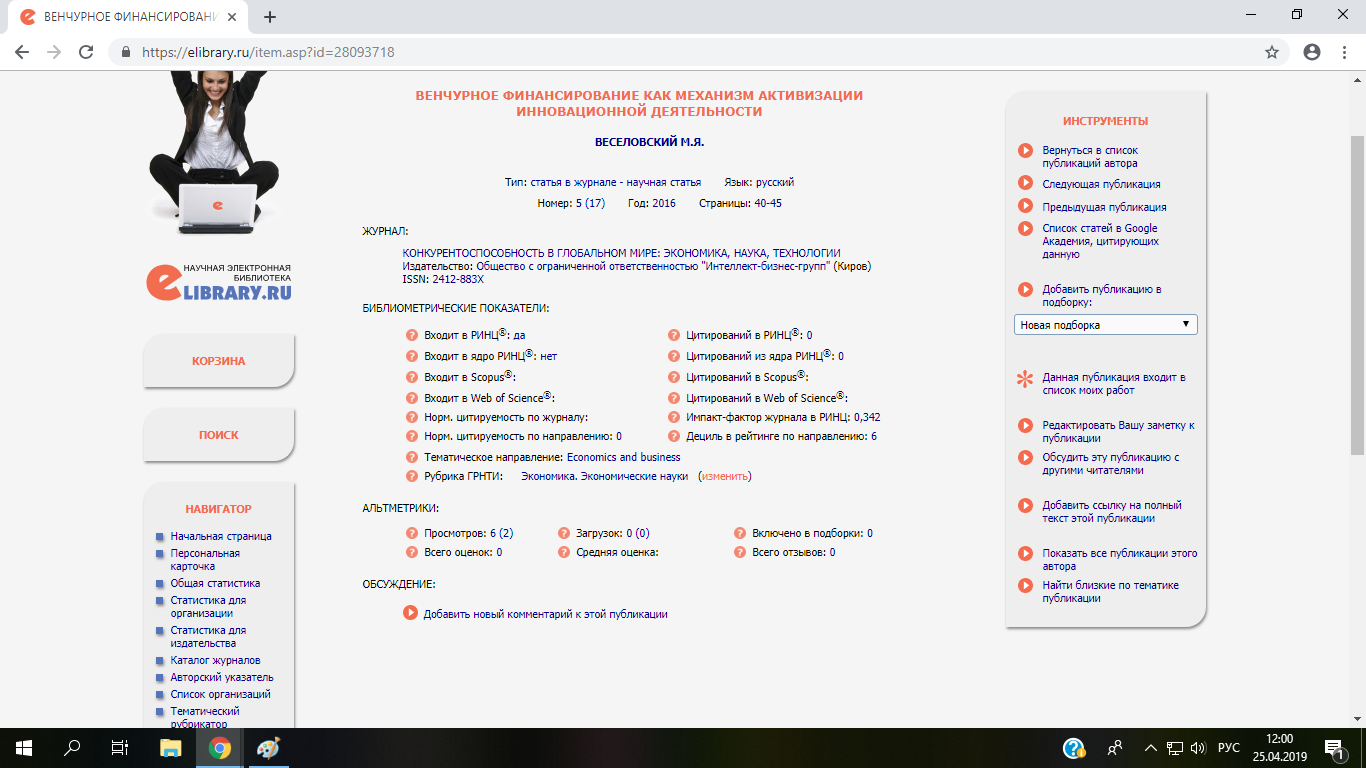Viewport: 1366px width, 768px height.
Task: Click 'Вернуться в список публикаций автора'
Action: click(x=1090, y=156)
